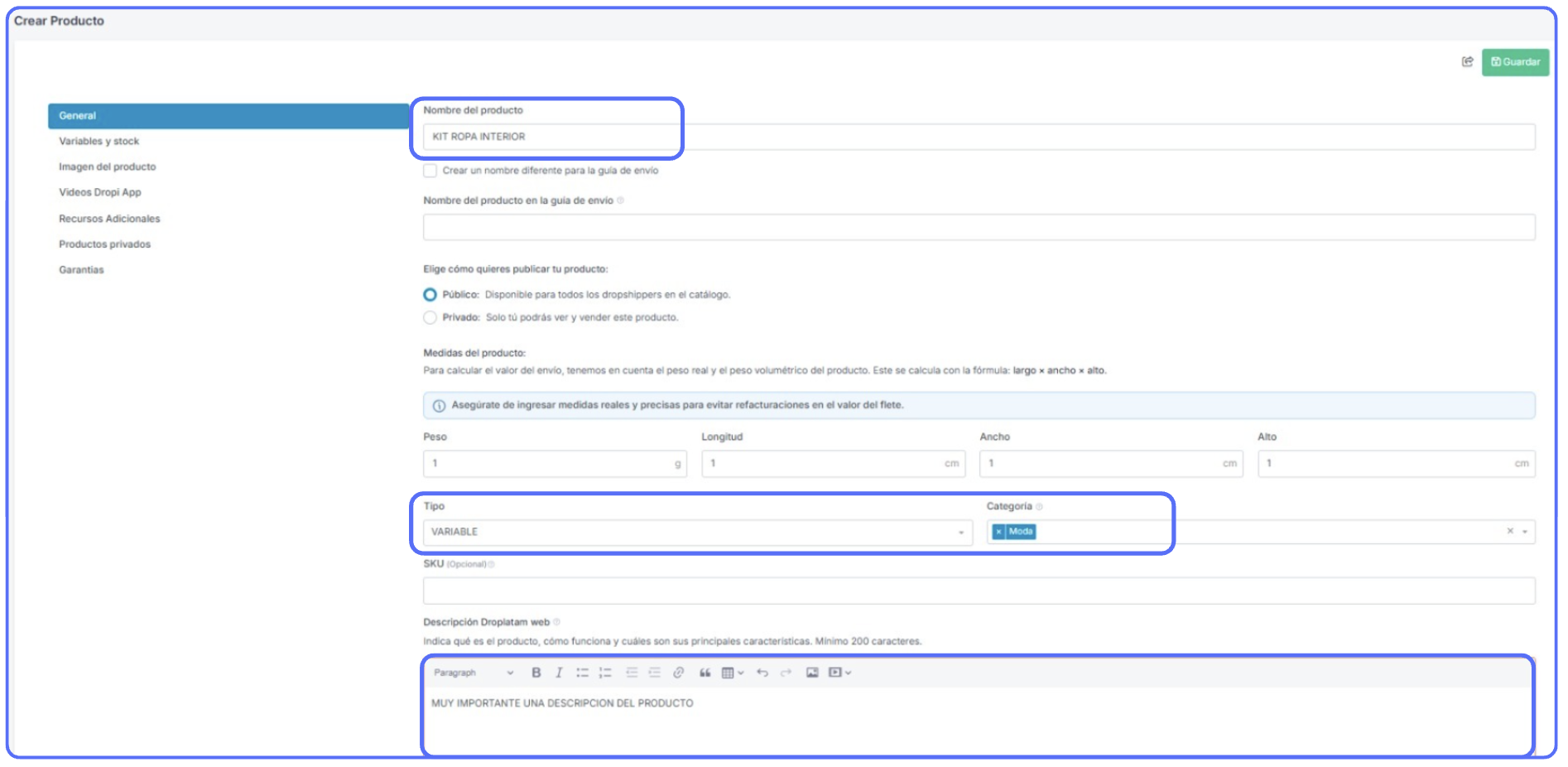Toggle italic formatting in the editor toolbar

(x=559, y=673)
